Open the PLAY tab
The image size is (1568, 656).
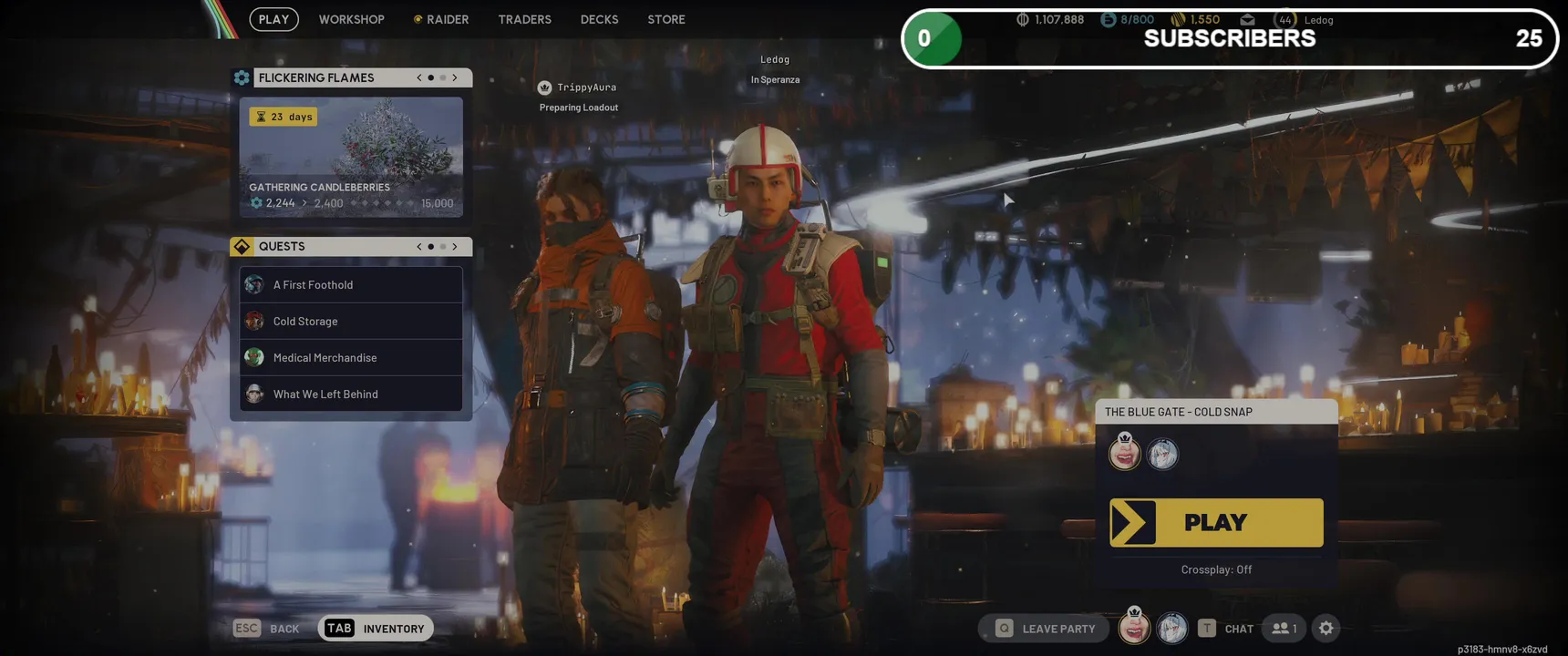pyautogui.click(x=273, y=19)
